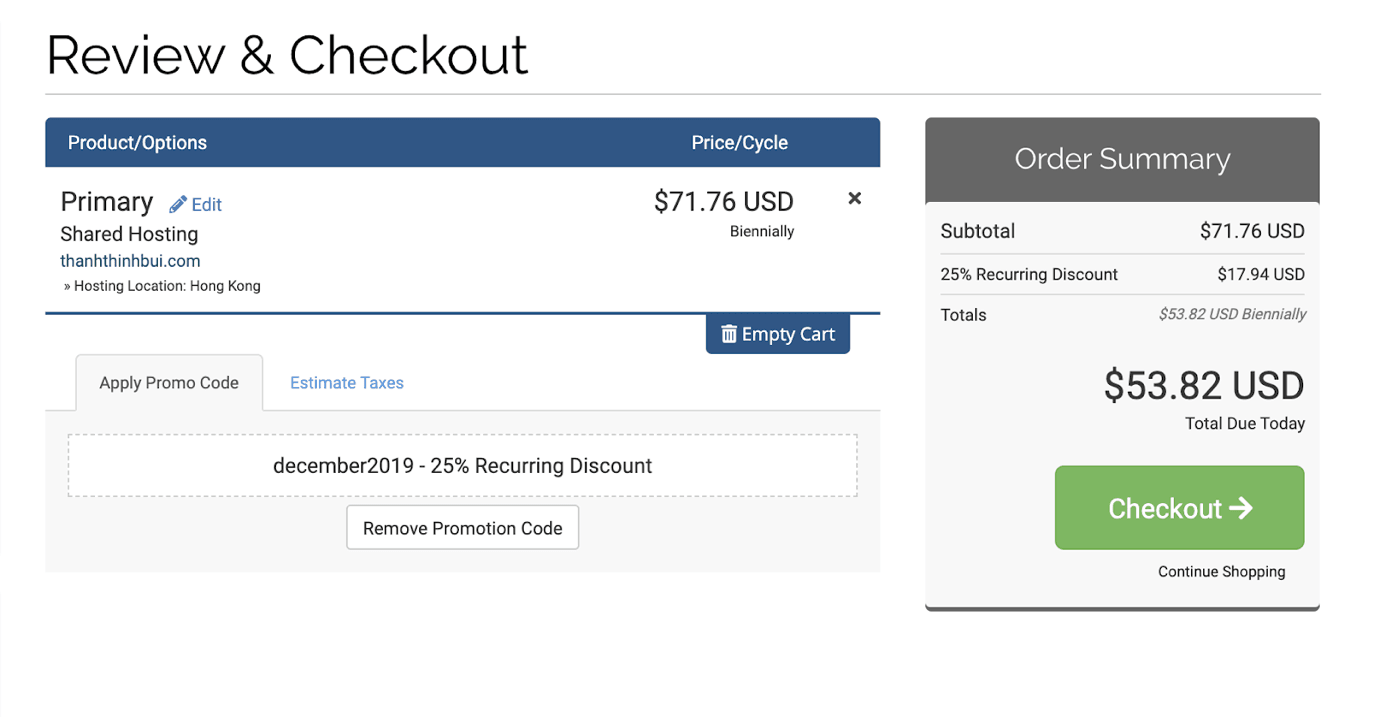Click the Price/Cycle column header
Viewport: 1380px width, 717px height.
coord(740,143)
